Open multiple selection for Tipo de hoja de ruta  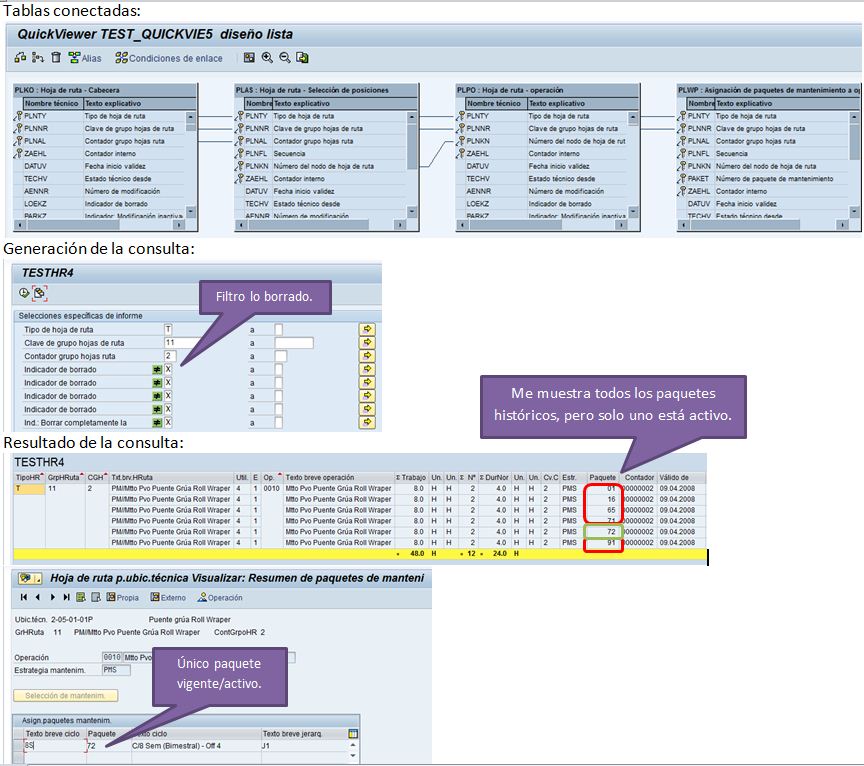367,329
